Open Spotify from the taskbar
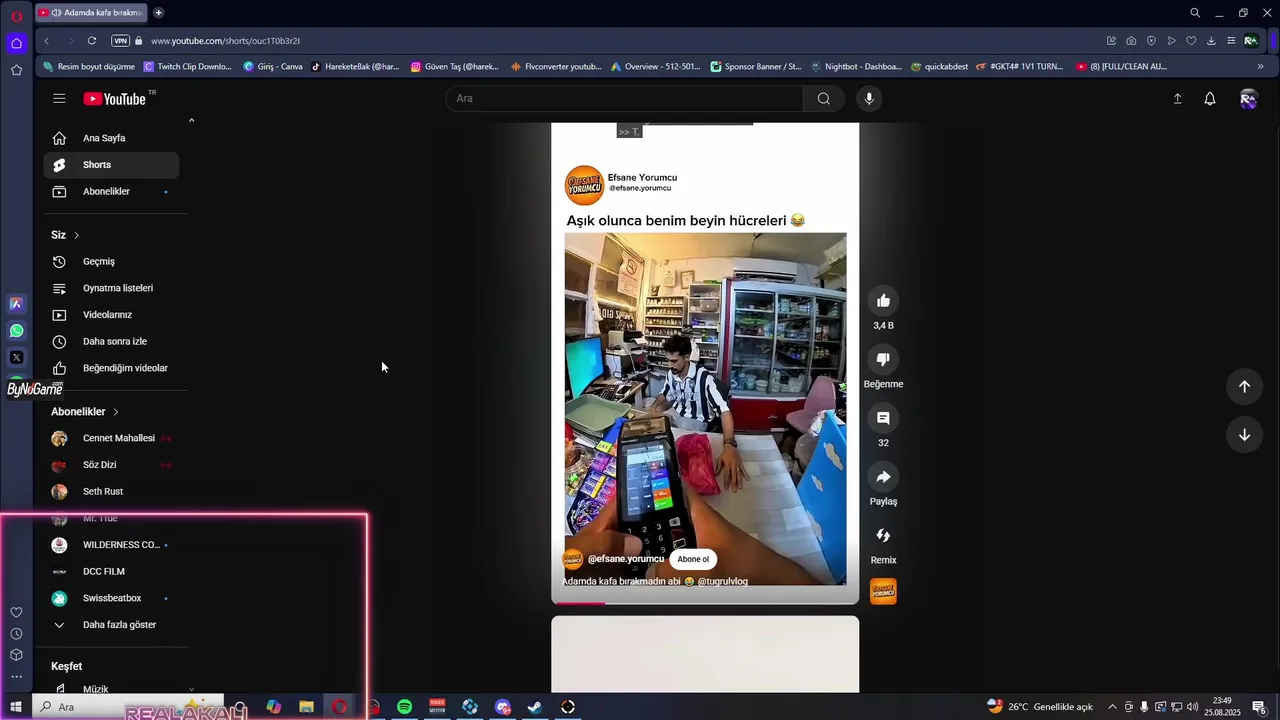The width and height of the screenshot is (1280, 720). pos(404,707)
